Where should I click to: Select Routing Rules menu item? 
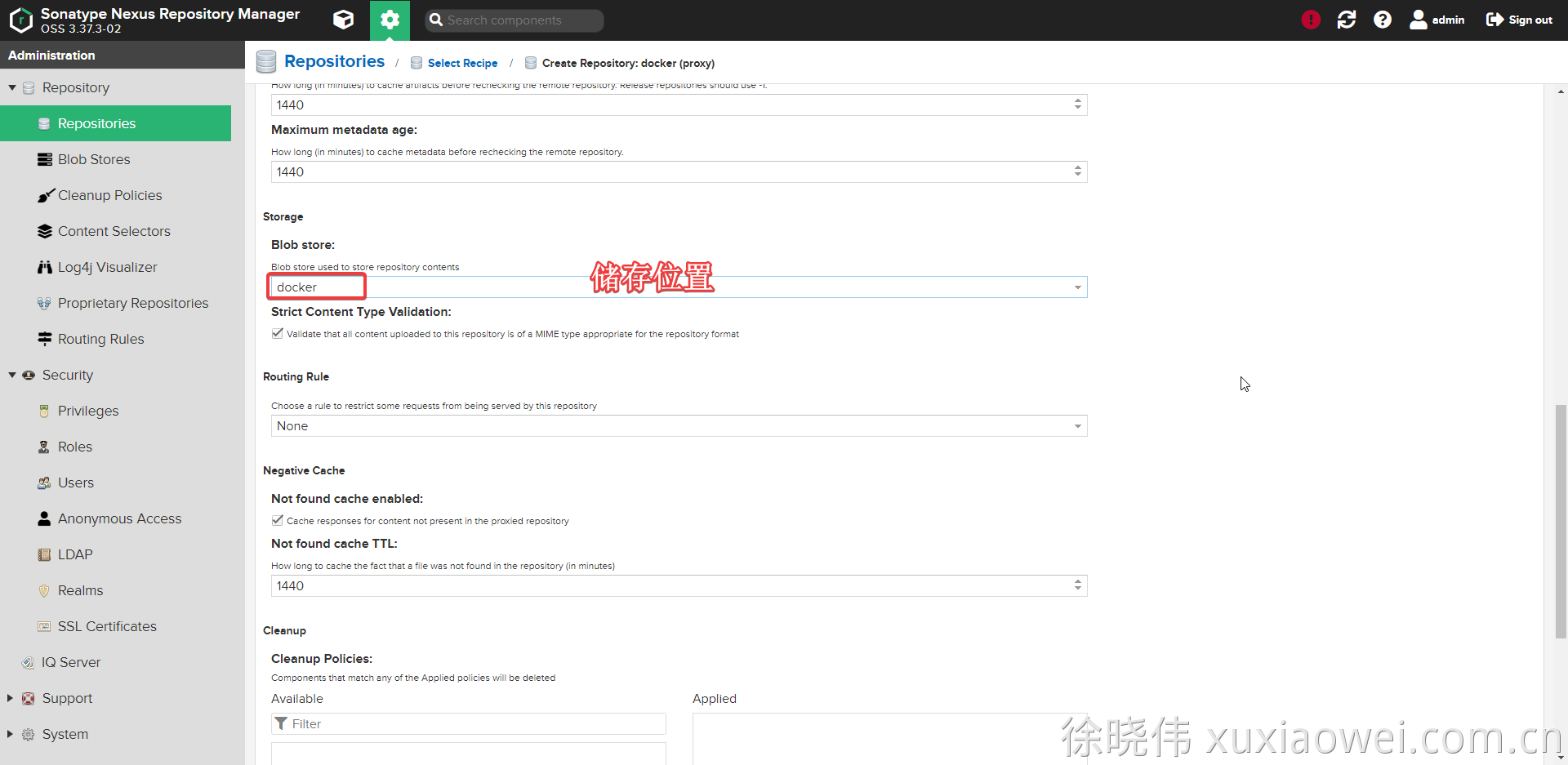(100, 339)
